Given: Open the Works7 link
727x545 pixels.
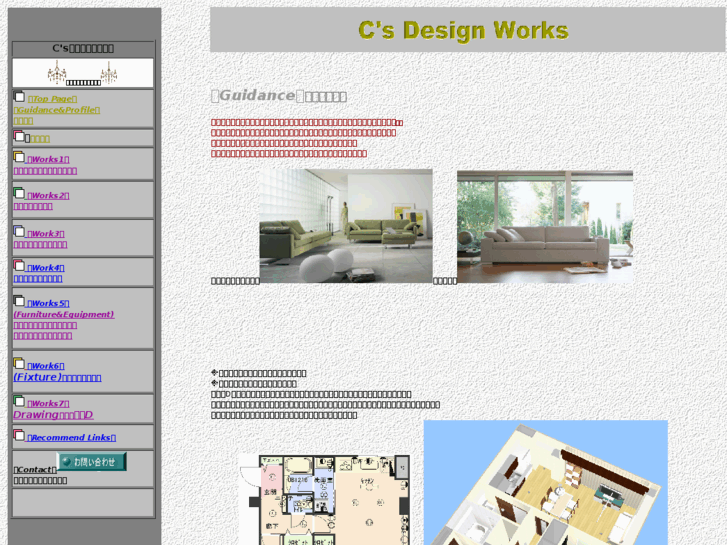Looking at the screenshot, I should (48, 404).
